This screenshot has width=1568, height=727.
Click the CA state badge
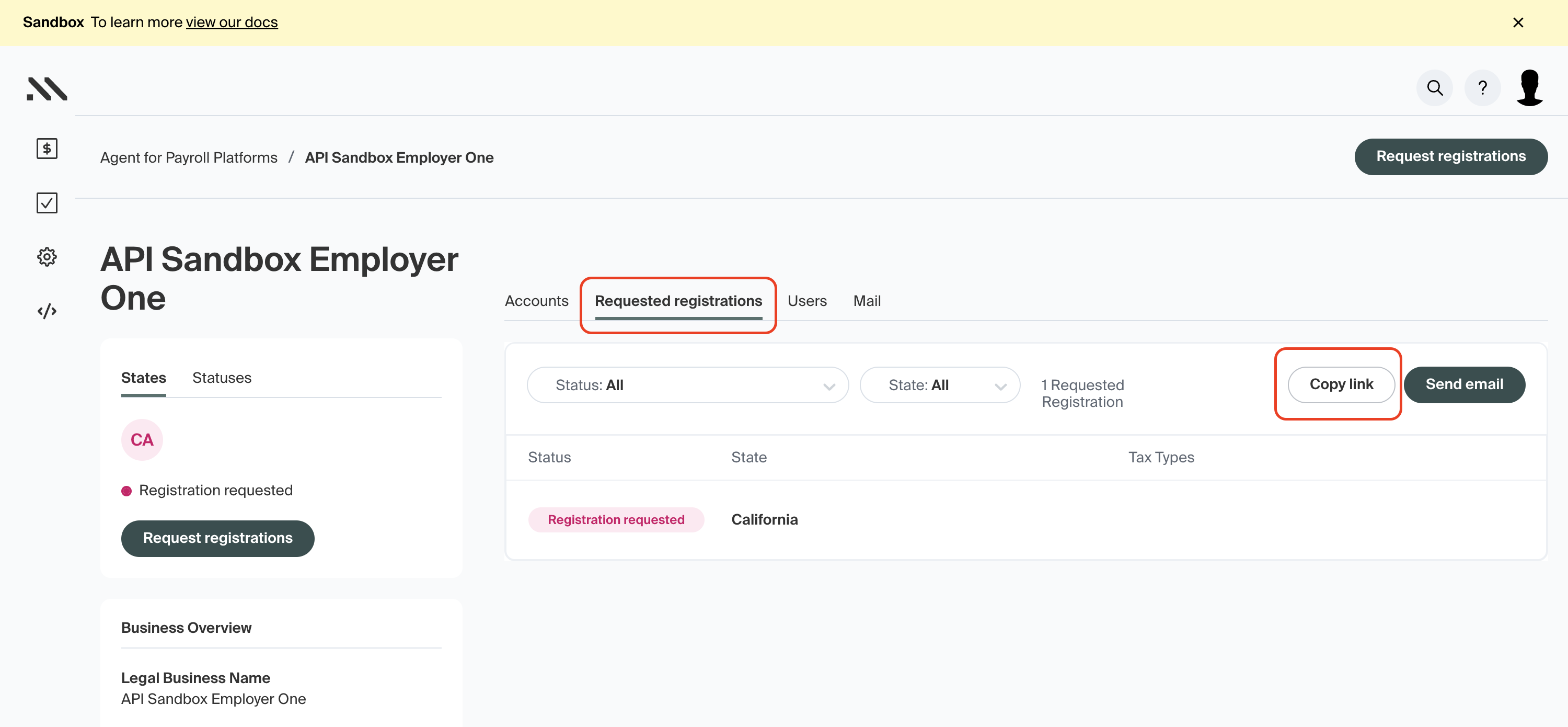[142, 440]
